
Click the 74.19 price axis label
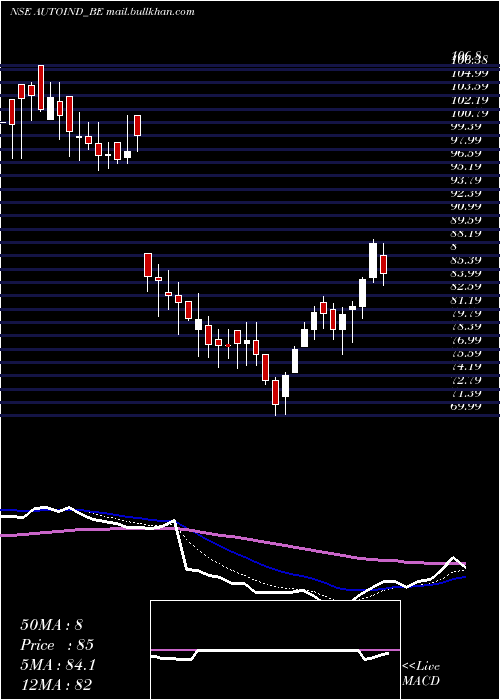[x=467, y=367]
